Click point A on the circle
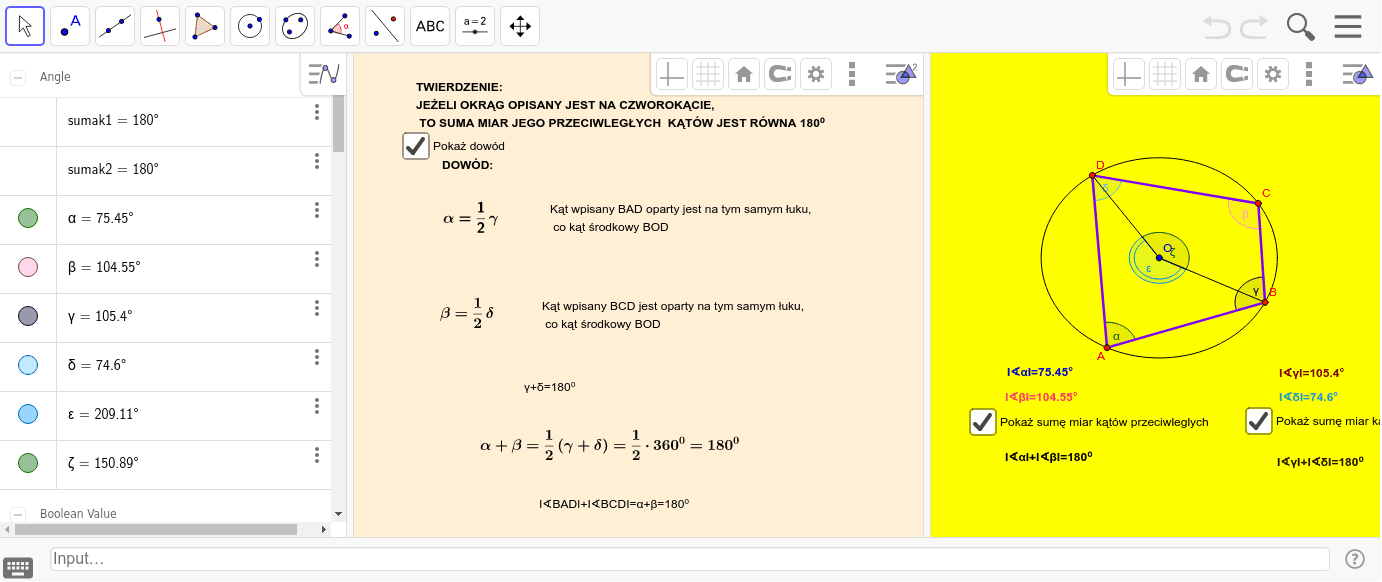 (1107, 347)
